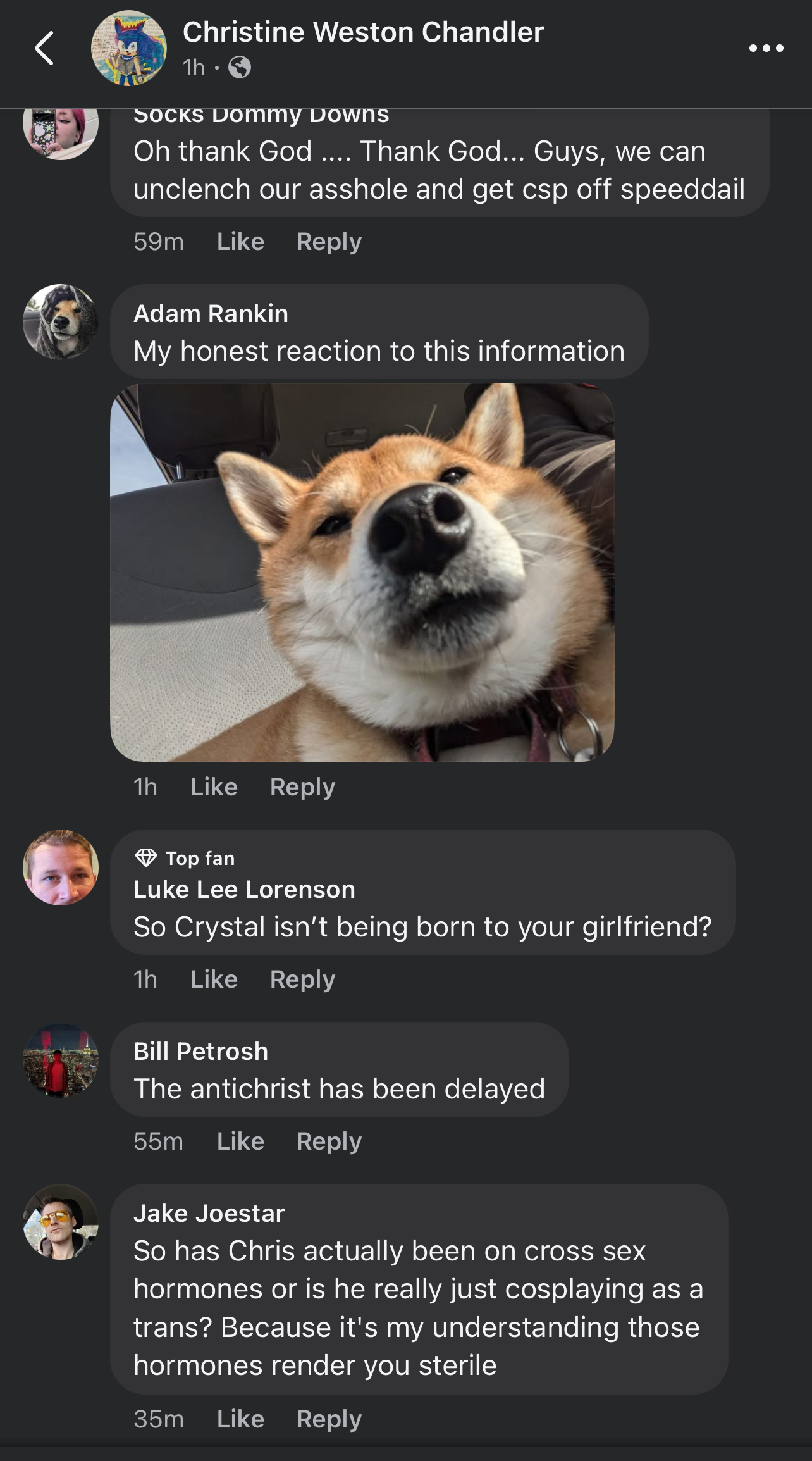
Task: Open the Christine Weston Chandler page name
Action: point(363,32)
